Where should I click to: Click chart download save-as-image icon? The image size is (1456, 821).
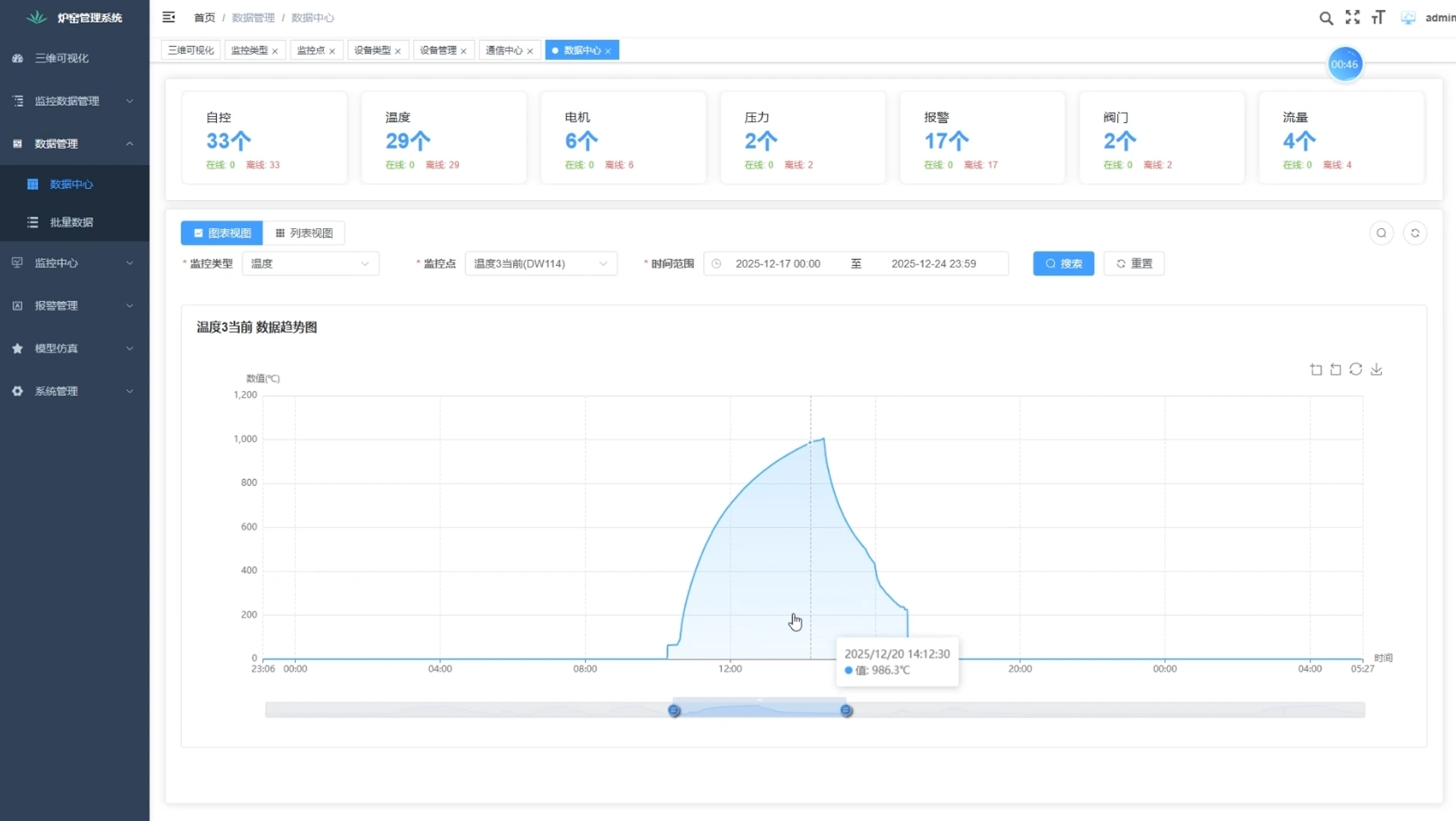(x=1376, y=369)
